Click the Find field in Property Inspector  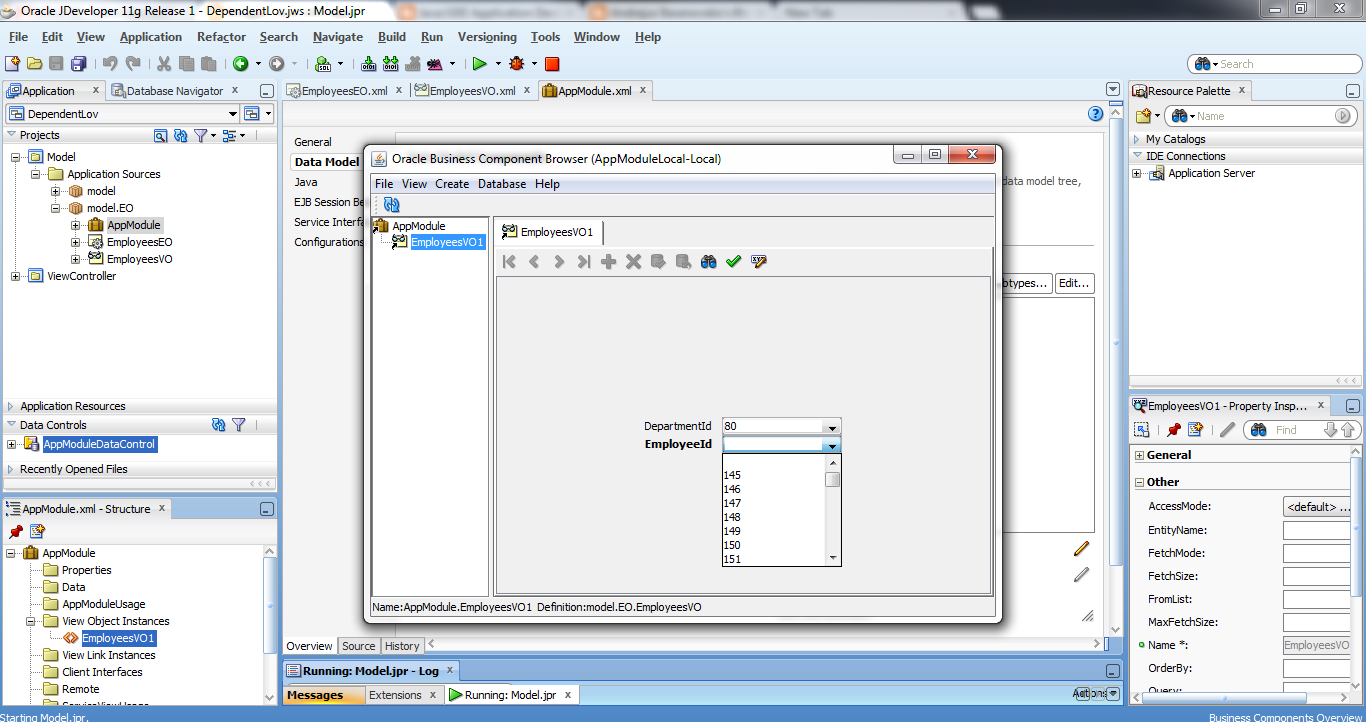tap(1297, 430)
